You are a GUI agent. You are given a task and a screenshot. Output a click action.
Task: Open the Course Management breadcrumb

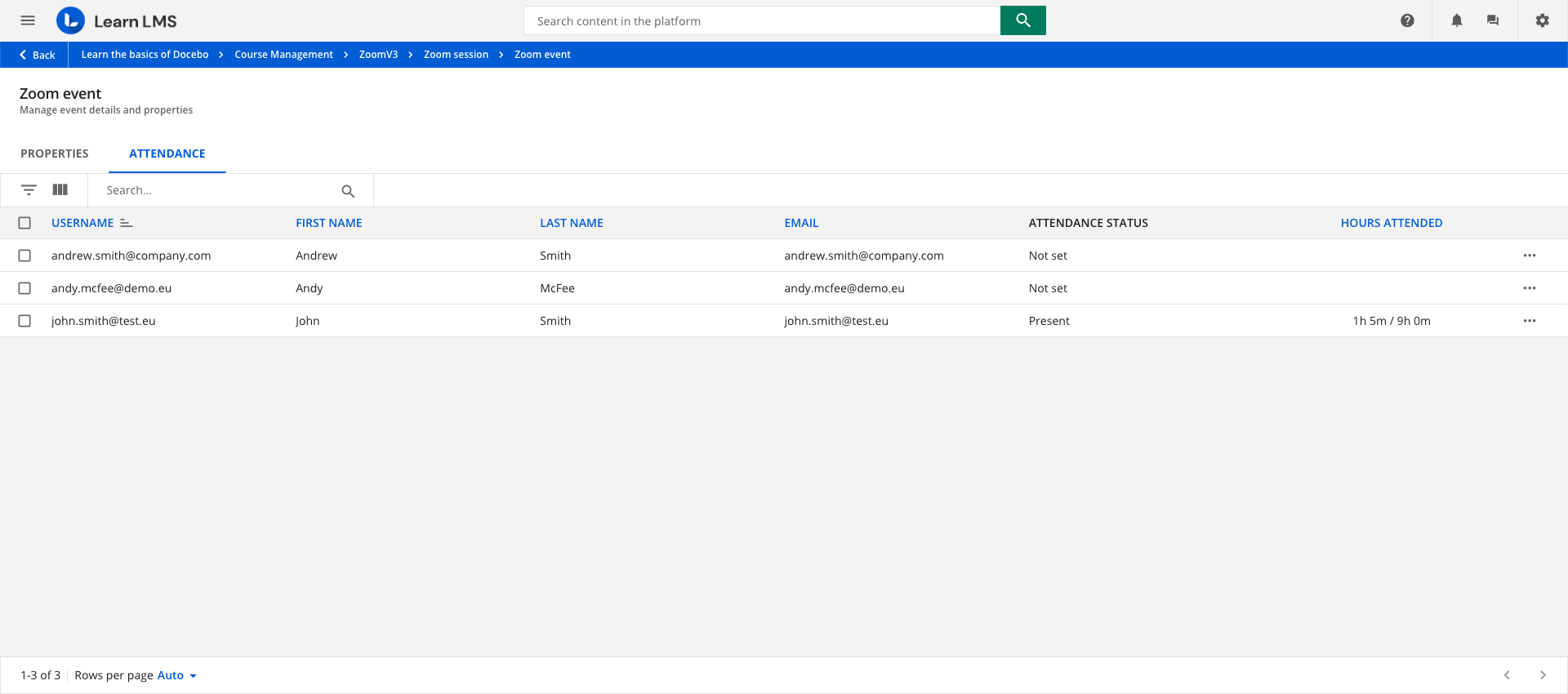coord(284,55)
